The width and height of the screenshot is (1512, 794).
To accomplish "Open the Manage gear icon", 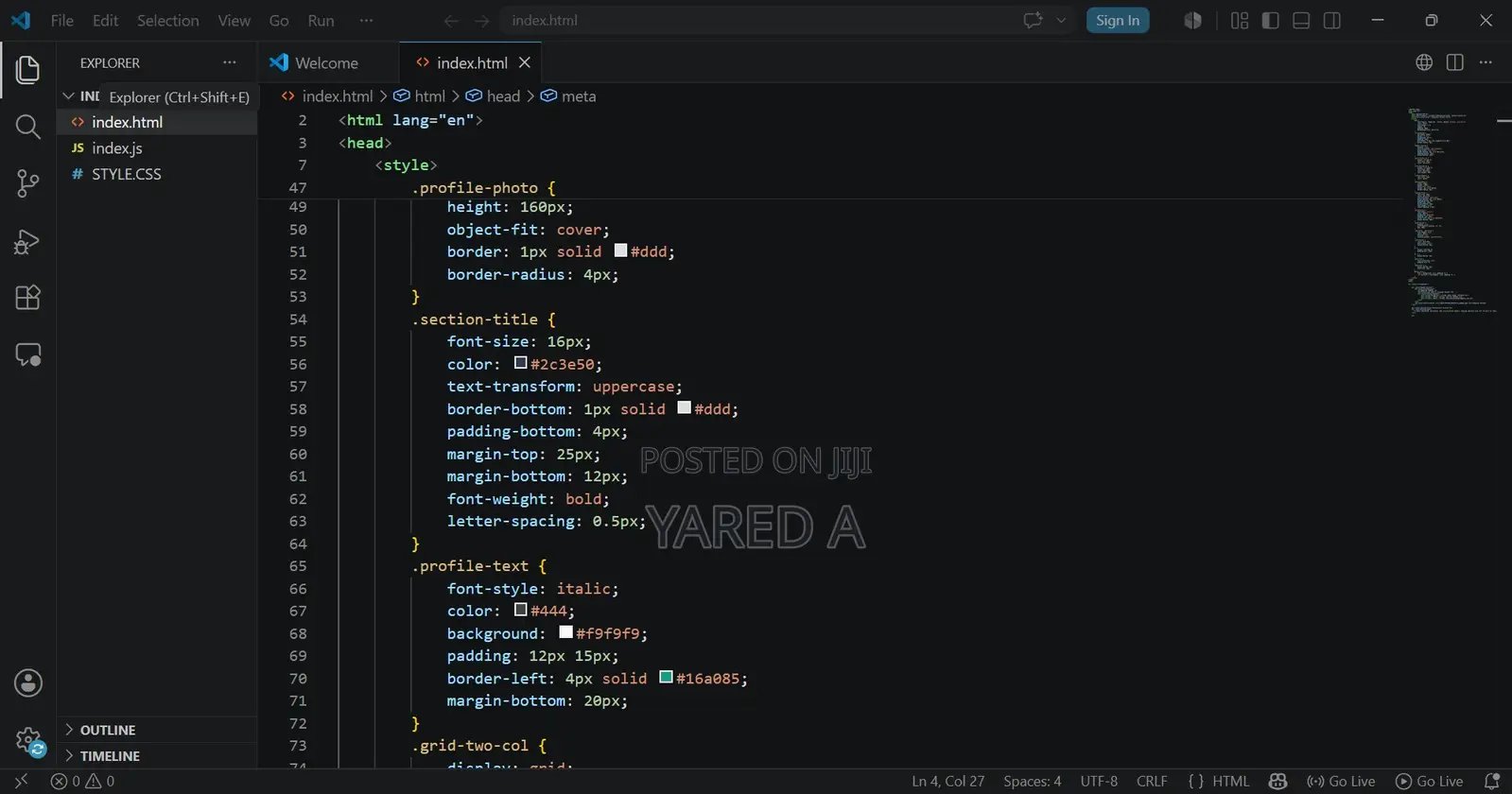I will [27, 740].
